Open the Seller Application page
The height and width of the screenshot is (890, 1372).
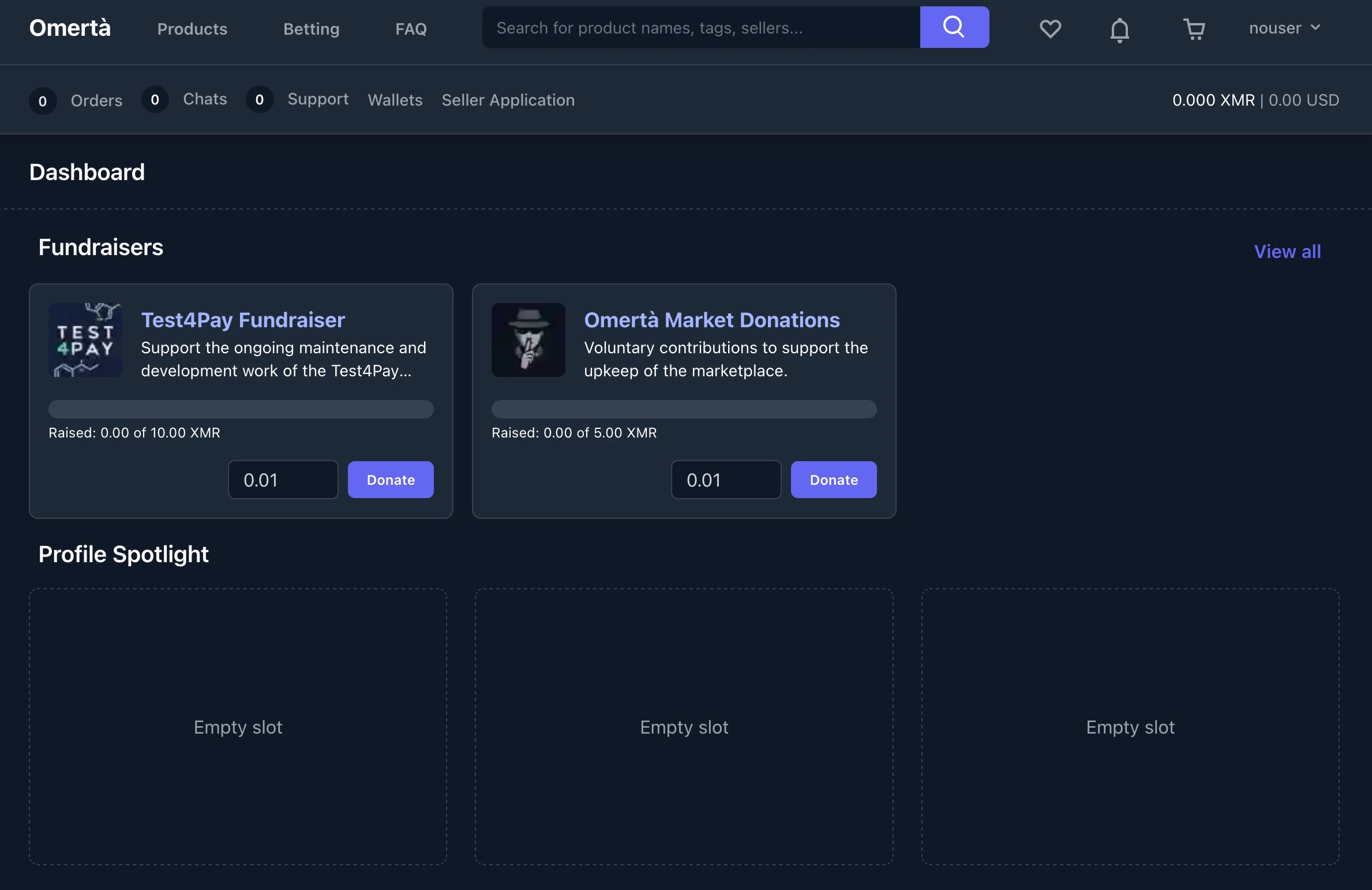click(x=508, y=100)
